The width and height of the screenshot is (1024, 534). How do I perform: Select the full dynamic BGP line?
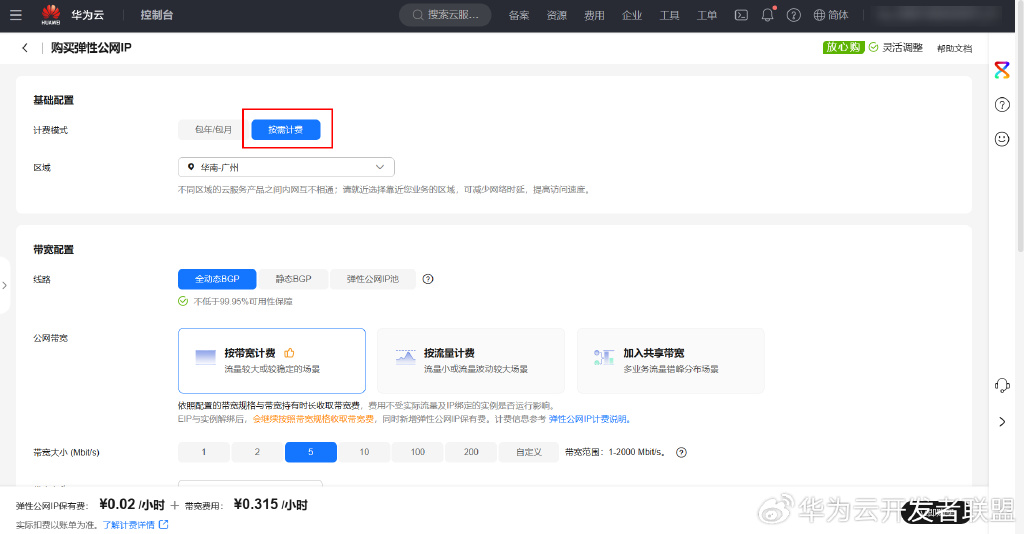point(217,279)
